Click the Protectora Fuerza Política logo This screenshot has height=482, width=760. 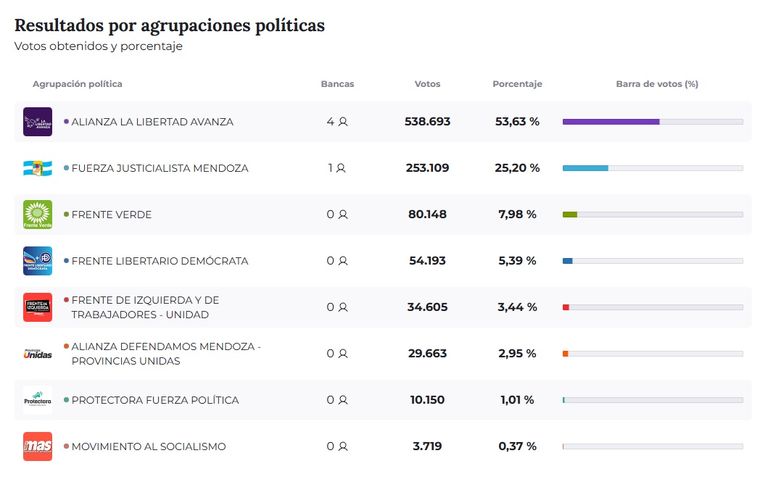pyautogui.click(x=37, y=400)
